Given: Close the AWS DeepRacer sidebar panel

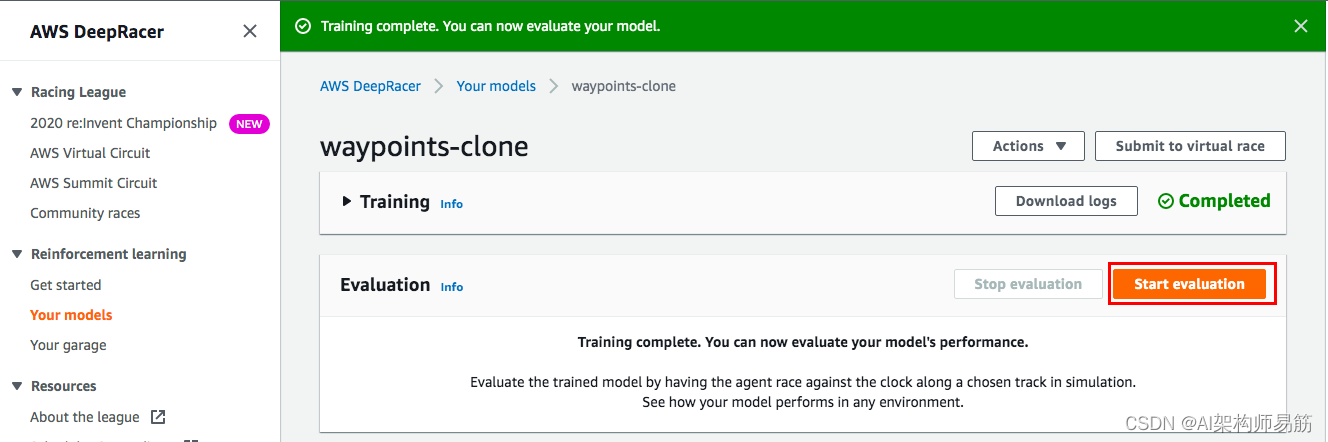Looking at the screenshot, I should click(x=250, y=31).
